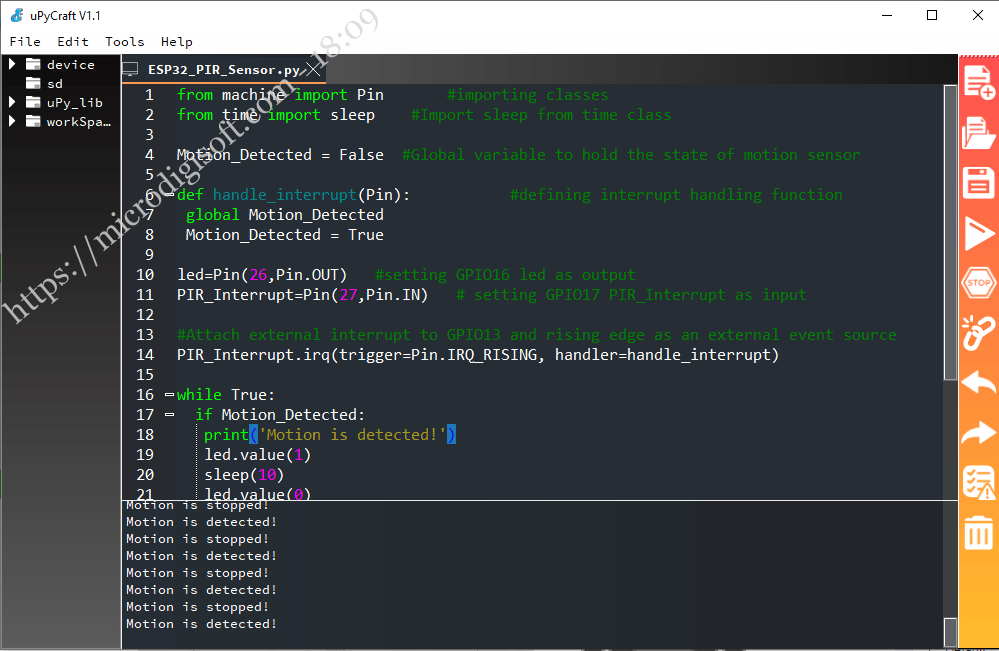
Task: Save the current script
Action: click(x=978, y=182)
